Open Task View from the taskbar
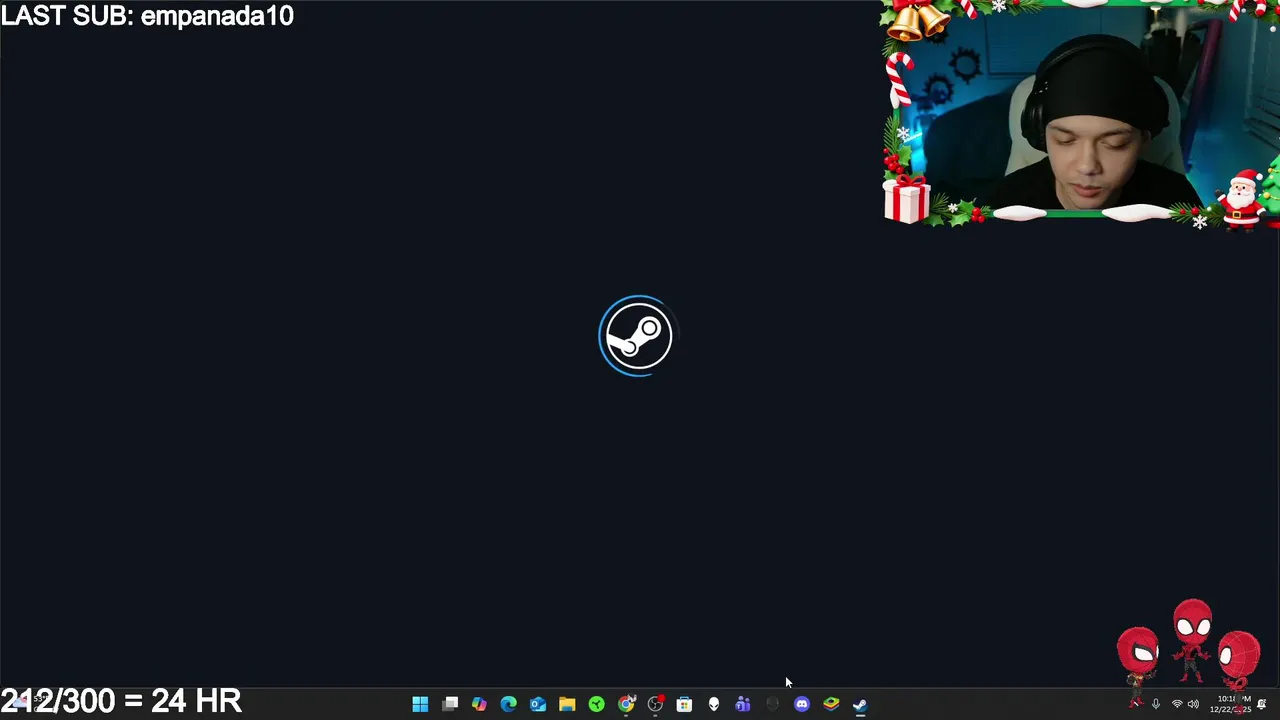The width and height of the screenshot is (1280, 720). click(x=450, y=704)
